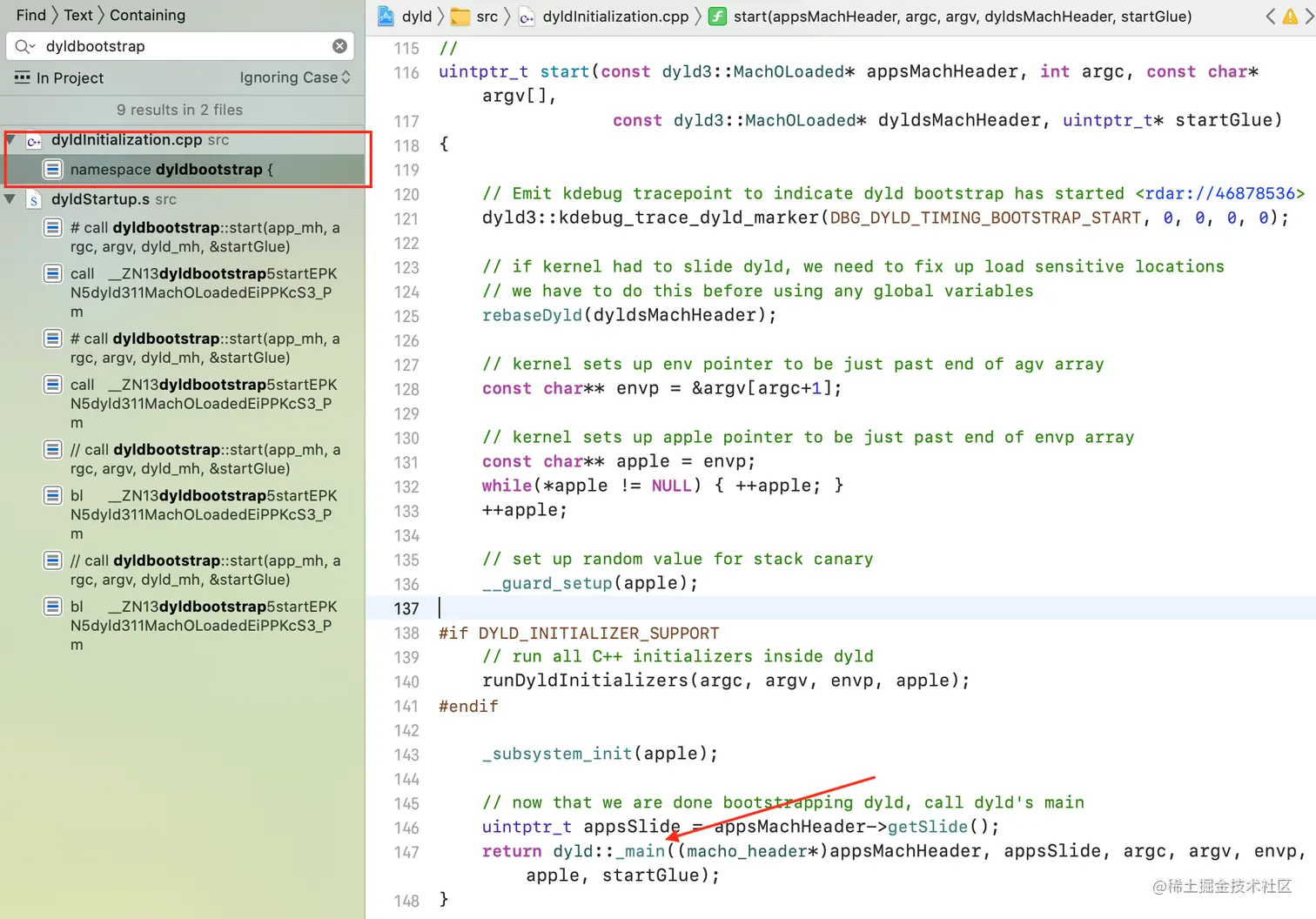Screen dimensions: 1316x919
Task: Click dyld project icon in jump bar
Action: pos(386,16)
